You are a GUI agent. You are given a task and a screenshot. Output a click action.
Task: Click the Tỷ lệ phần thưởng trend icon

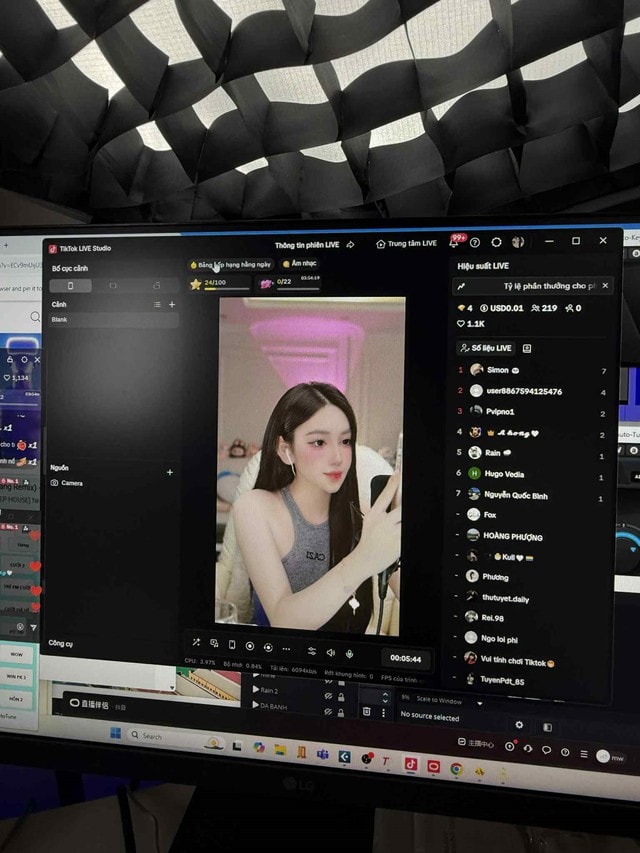461,286
